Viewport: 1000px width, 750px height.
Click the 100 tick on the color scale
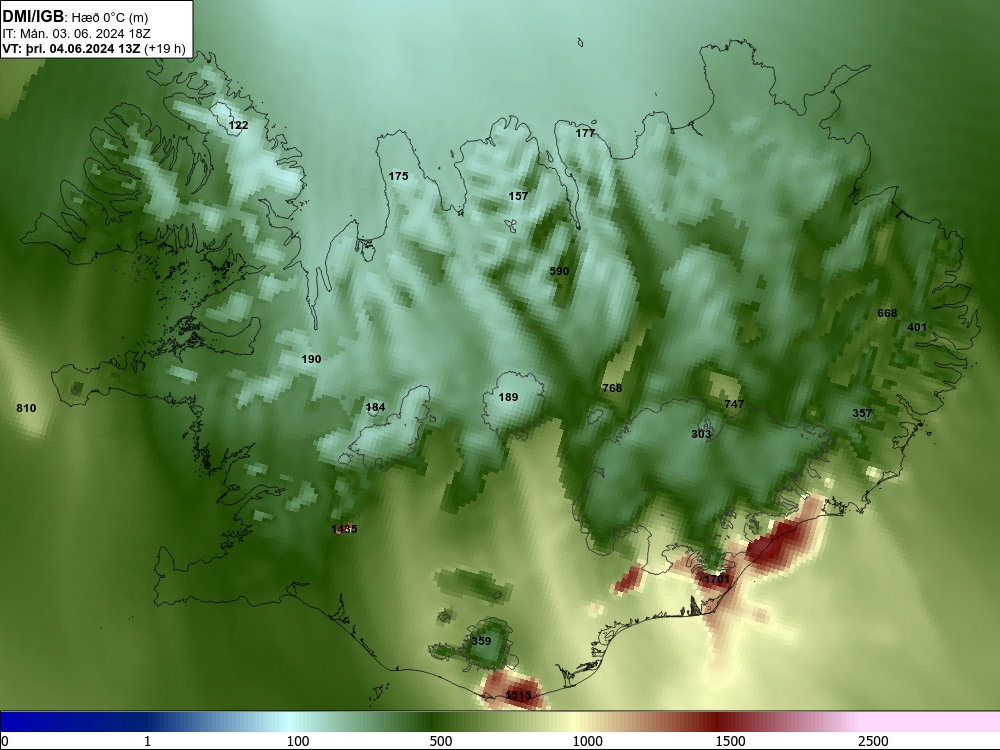point(298,741)
